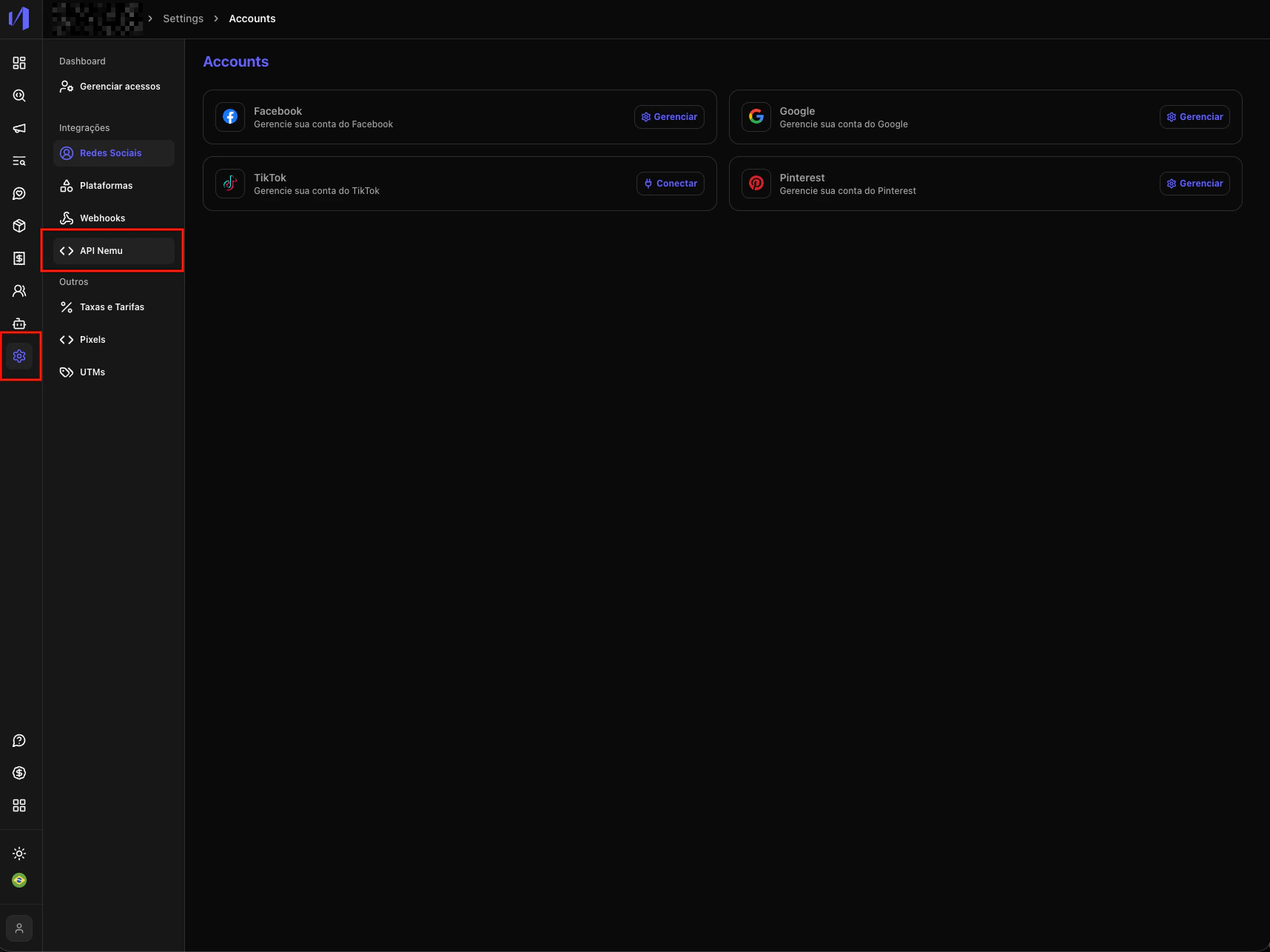Click the Dashboard section label

tap(82, 61)
